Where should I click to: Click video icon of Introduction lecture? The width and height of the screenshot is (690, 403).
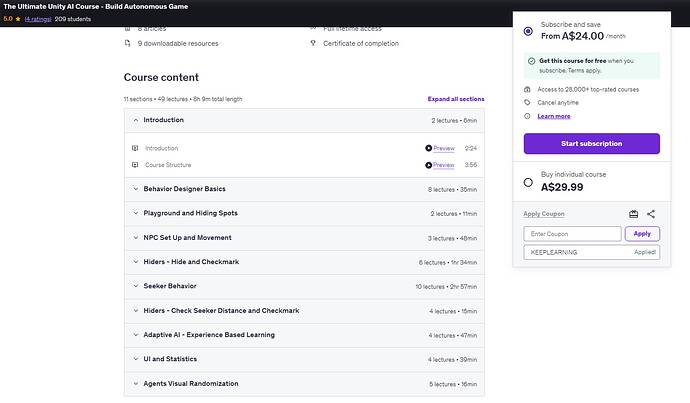tap(135, 148)
